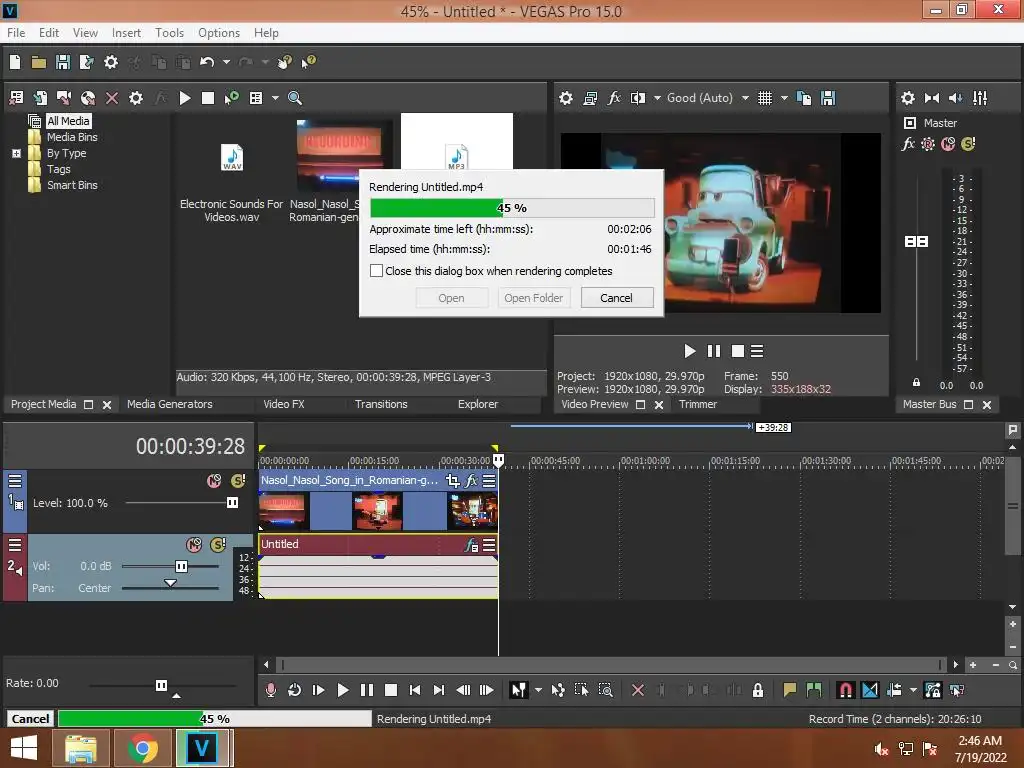This screenshot has width=1024, height=768.
Task: Toggle Automatic Crossfades icon
Action: pyautogui.click(x=870, y=690)
